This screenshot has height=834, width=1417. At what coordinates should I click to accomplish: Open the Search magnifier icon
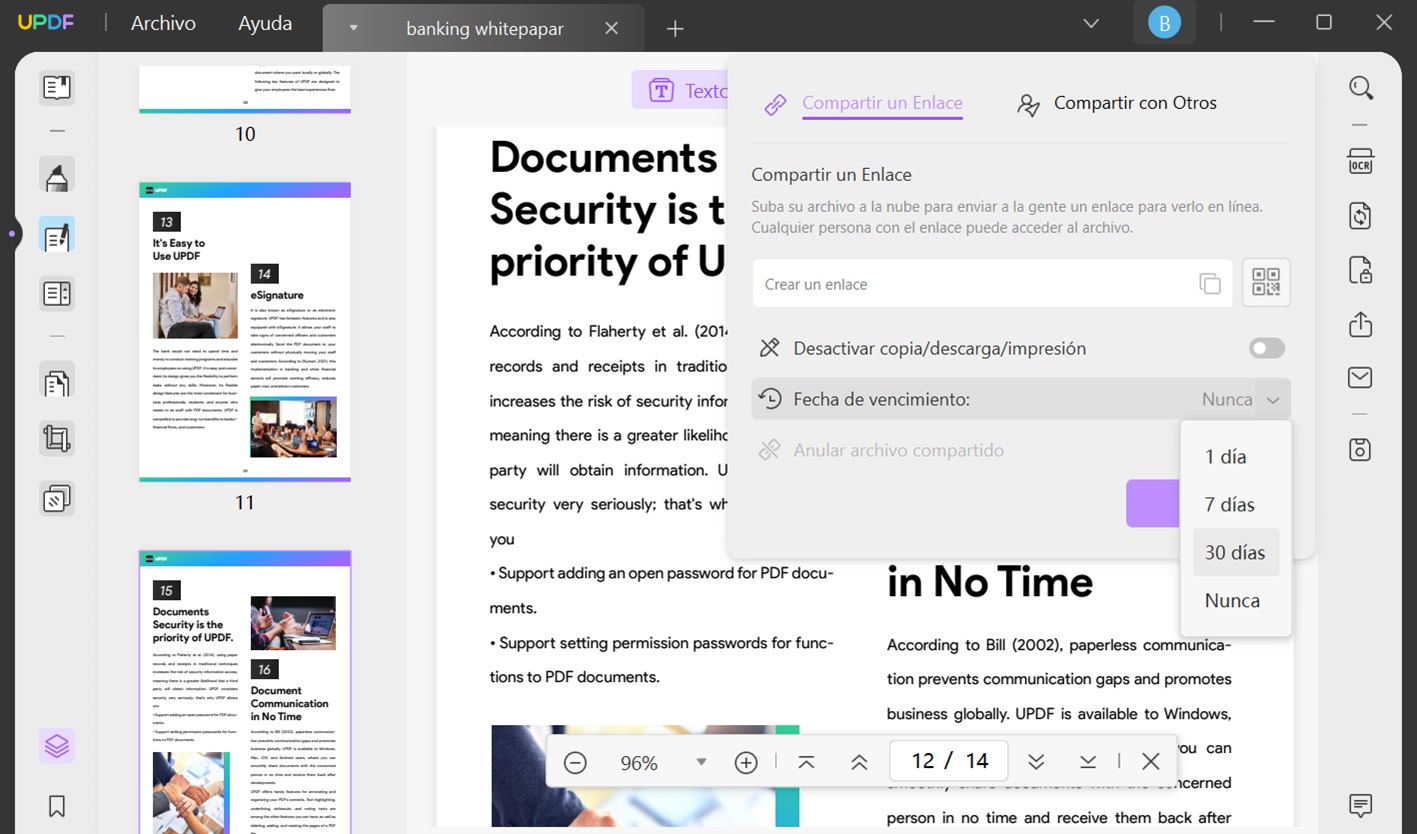click(1360, 88)
